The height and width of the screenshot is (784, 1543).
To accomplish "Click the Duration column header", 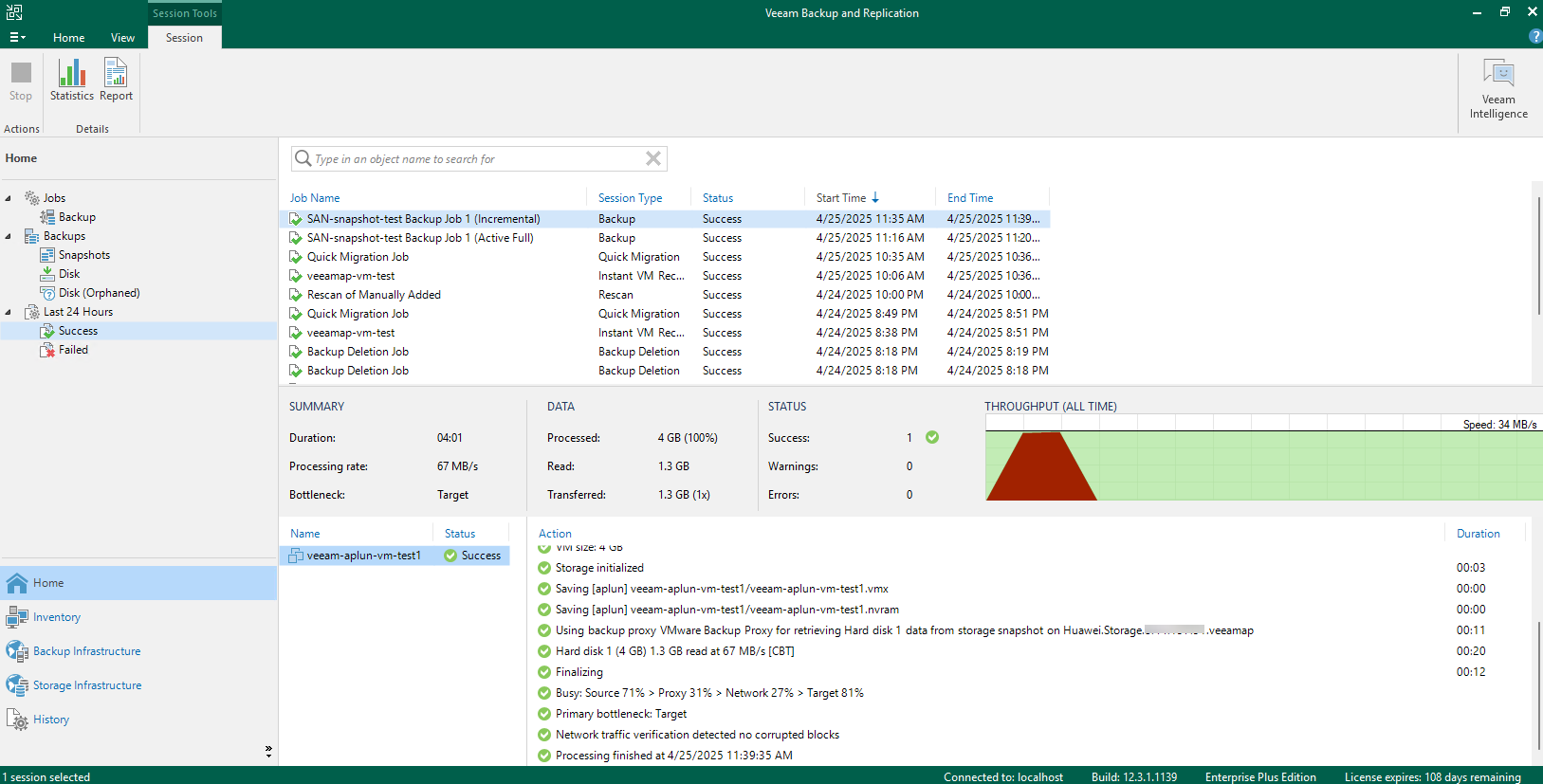I will (x=1478, y=534).
